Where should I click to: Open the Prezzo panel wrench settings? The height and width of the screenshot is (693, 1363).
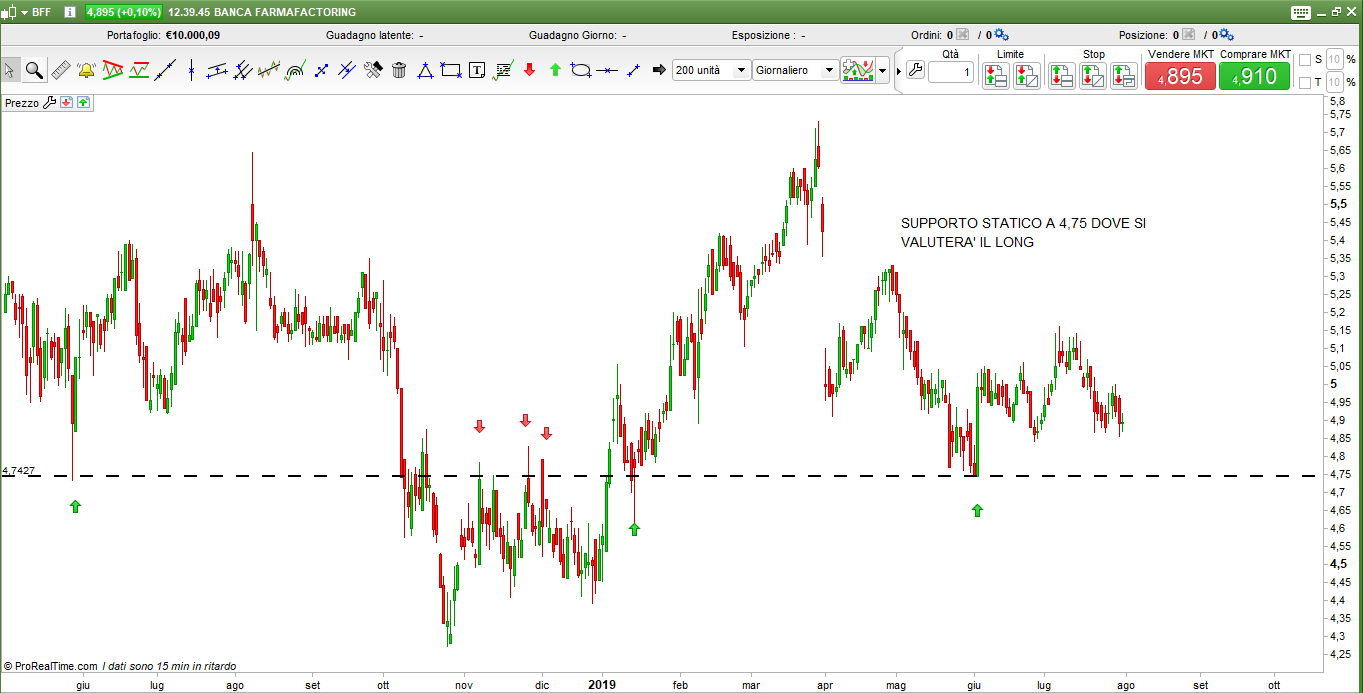click(49, 103)
